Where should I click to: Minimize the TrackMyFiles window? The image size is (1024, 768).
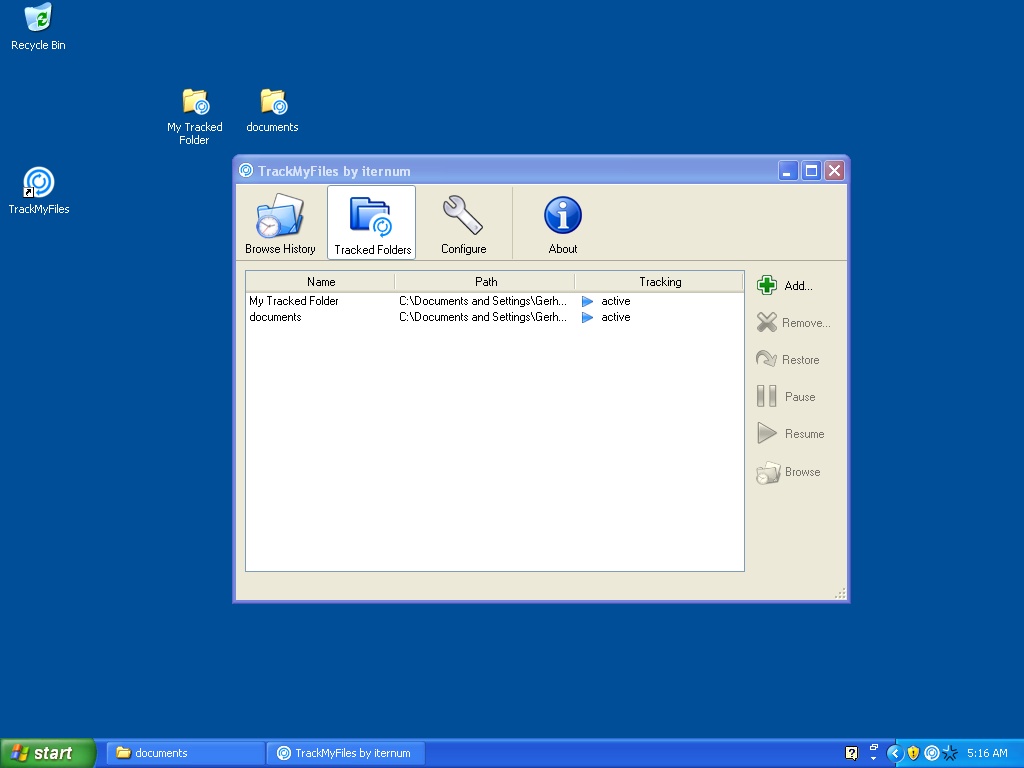(788, 171)
